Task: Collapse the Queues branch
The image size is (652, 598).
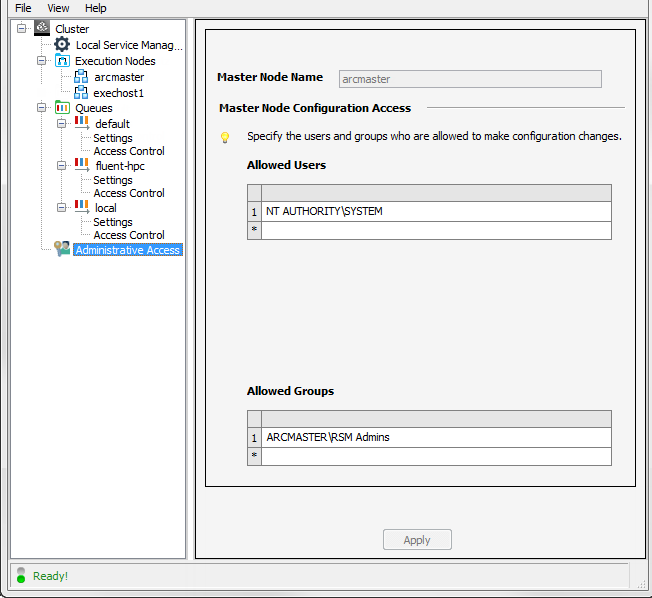Action: pos(41,108)
